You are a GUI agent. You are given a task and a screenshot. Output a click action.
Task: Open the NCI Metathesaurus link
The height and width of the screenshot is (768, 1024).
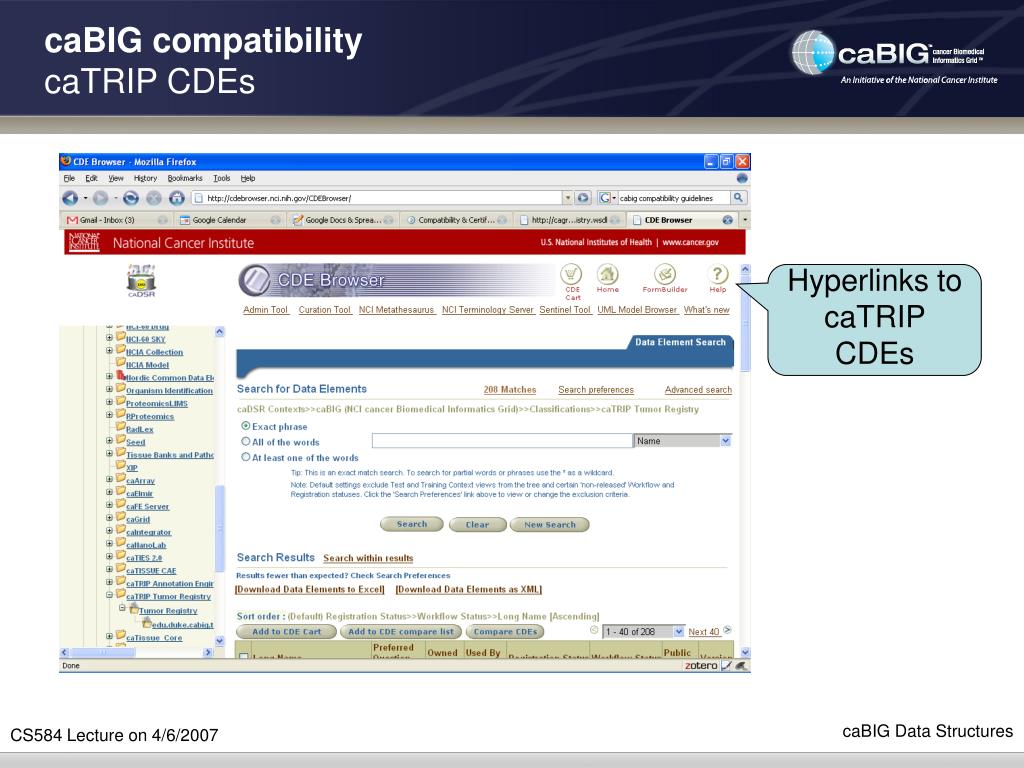tap(396, 310)
